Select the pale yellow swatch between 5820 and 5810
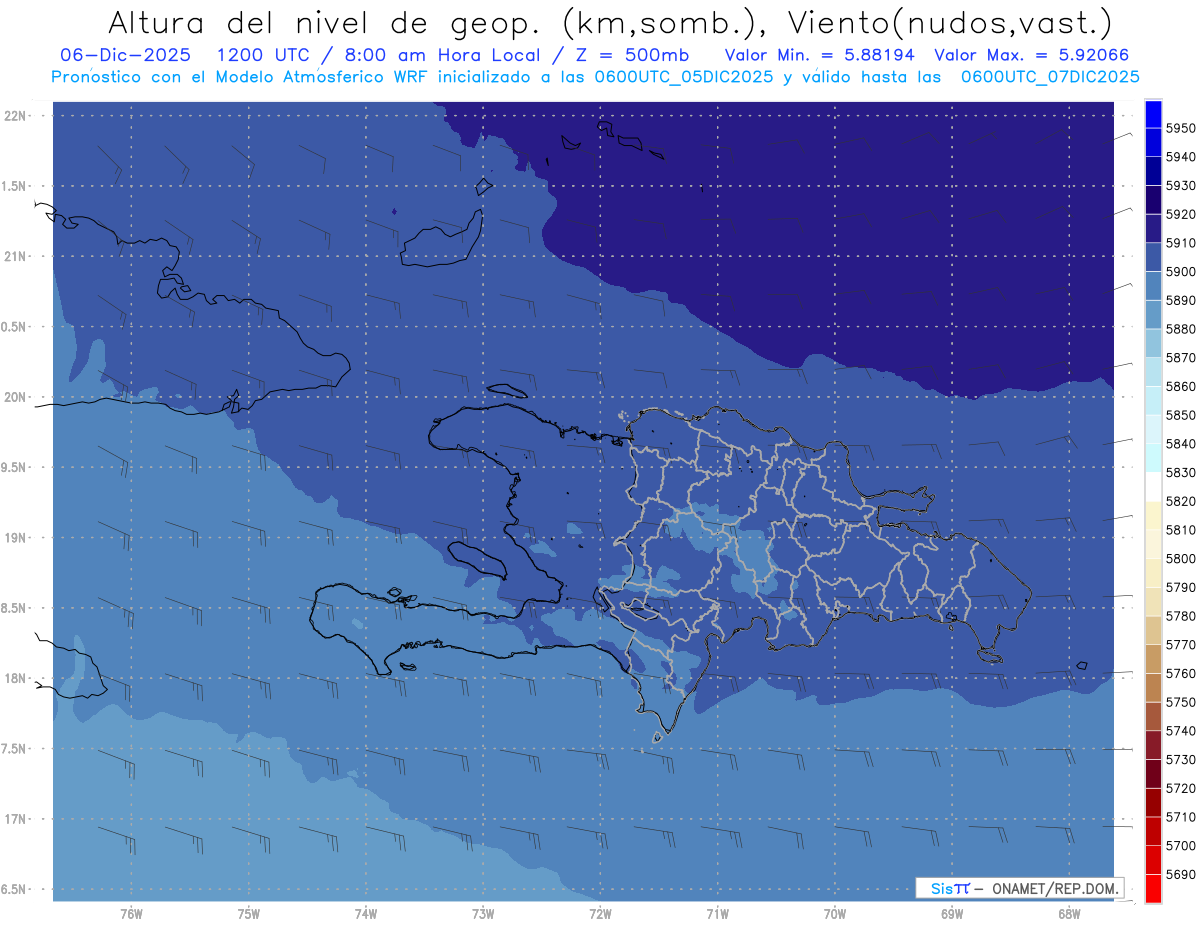This screenshot has height=927, width=1200. pyautogui.click(x=1152, y=515)
